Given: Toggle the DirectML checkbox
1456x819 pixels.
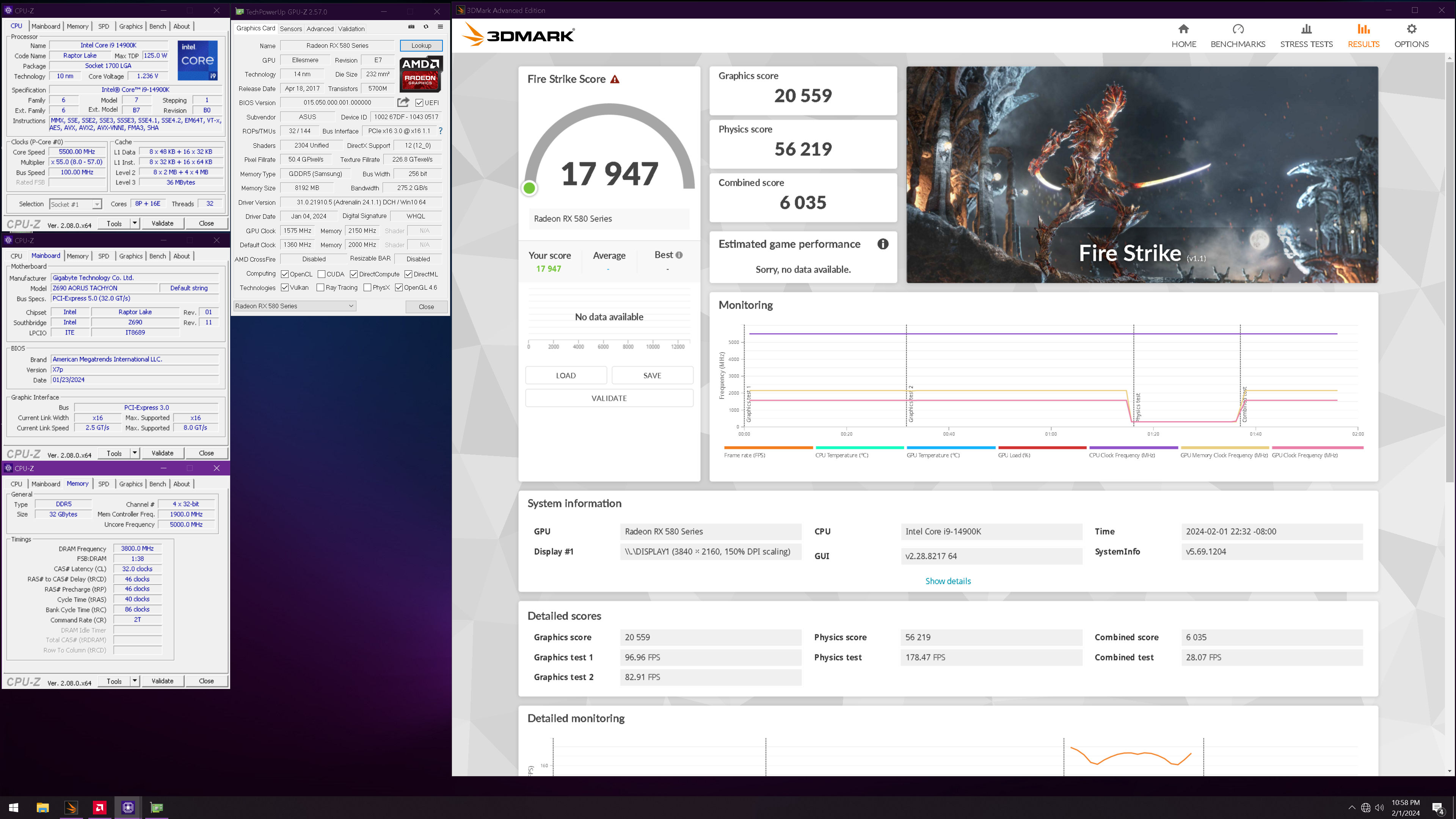Looking at the screenshot, I should (x=408, y=274).
